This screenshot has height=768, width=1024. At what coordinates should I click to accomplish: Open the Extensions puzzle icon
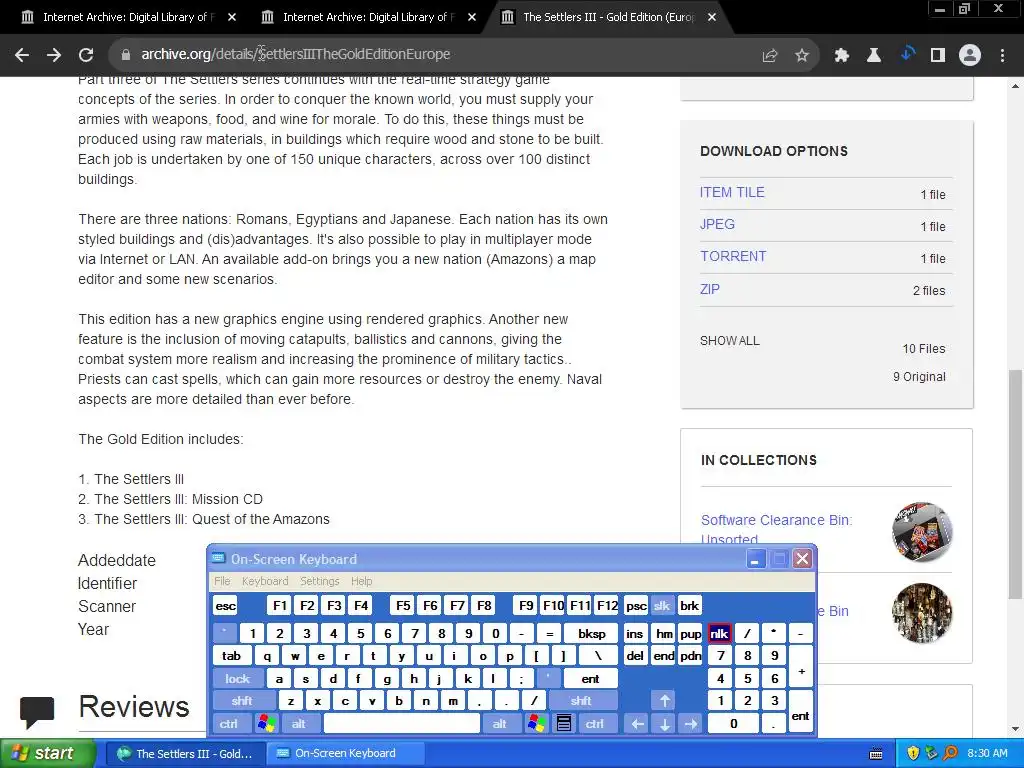tap(842, 56)
